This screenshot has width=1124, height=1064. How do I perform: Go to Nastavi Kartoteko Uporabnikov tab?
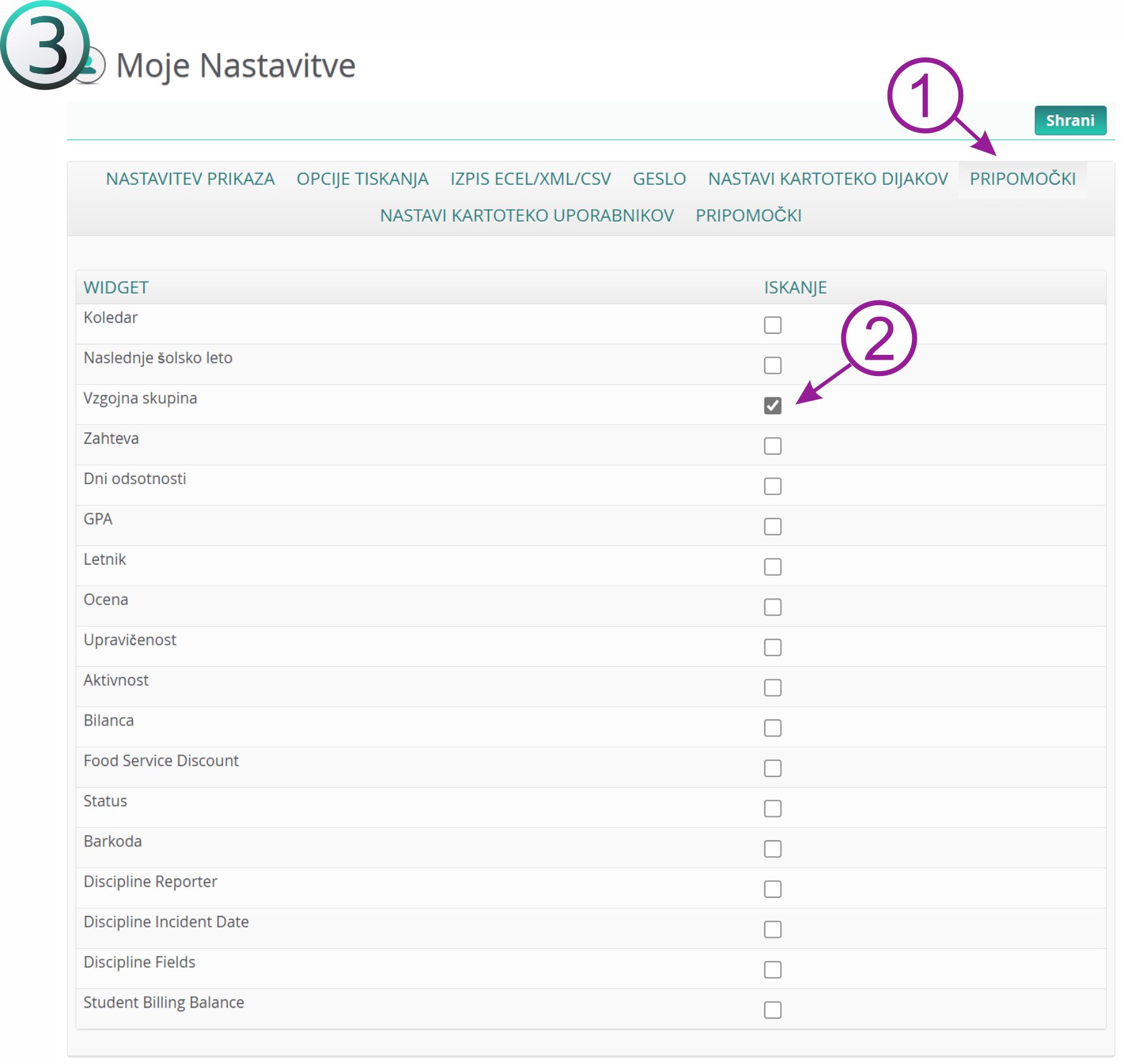point(527,216)
